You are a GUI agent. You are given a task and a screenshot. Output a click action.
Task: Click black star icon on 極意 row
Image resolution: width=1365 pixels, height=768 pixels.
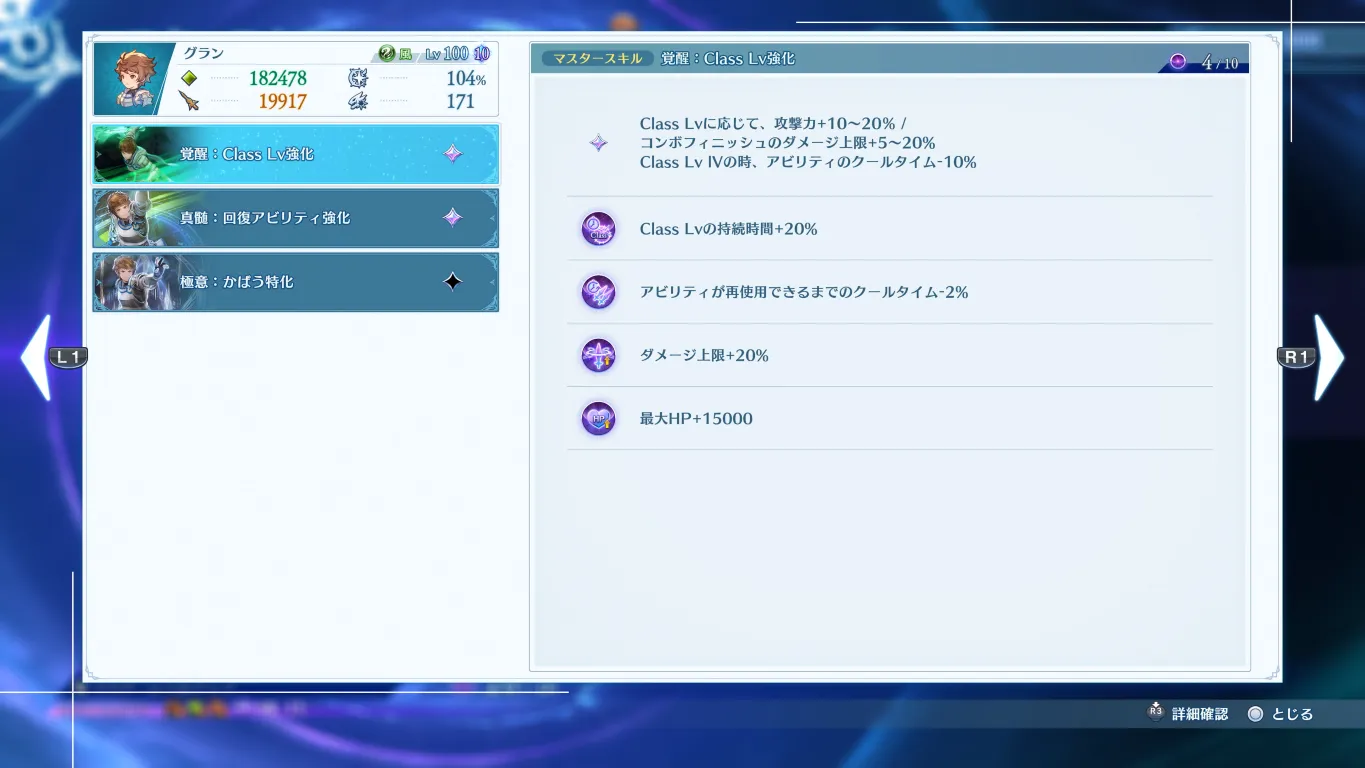(x=453, y=282)
